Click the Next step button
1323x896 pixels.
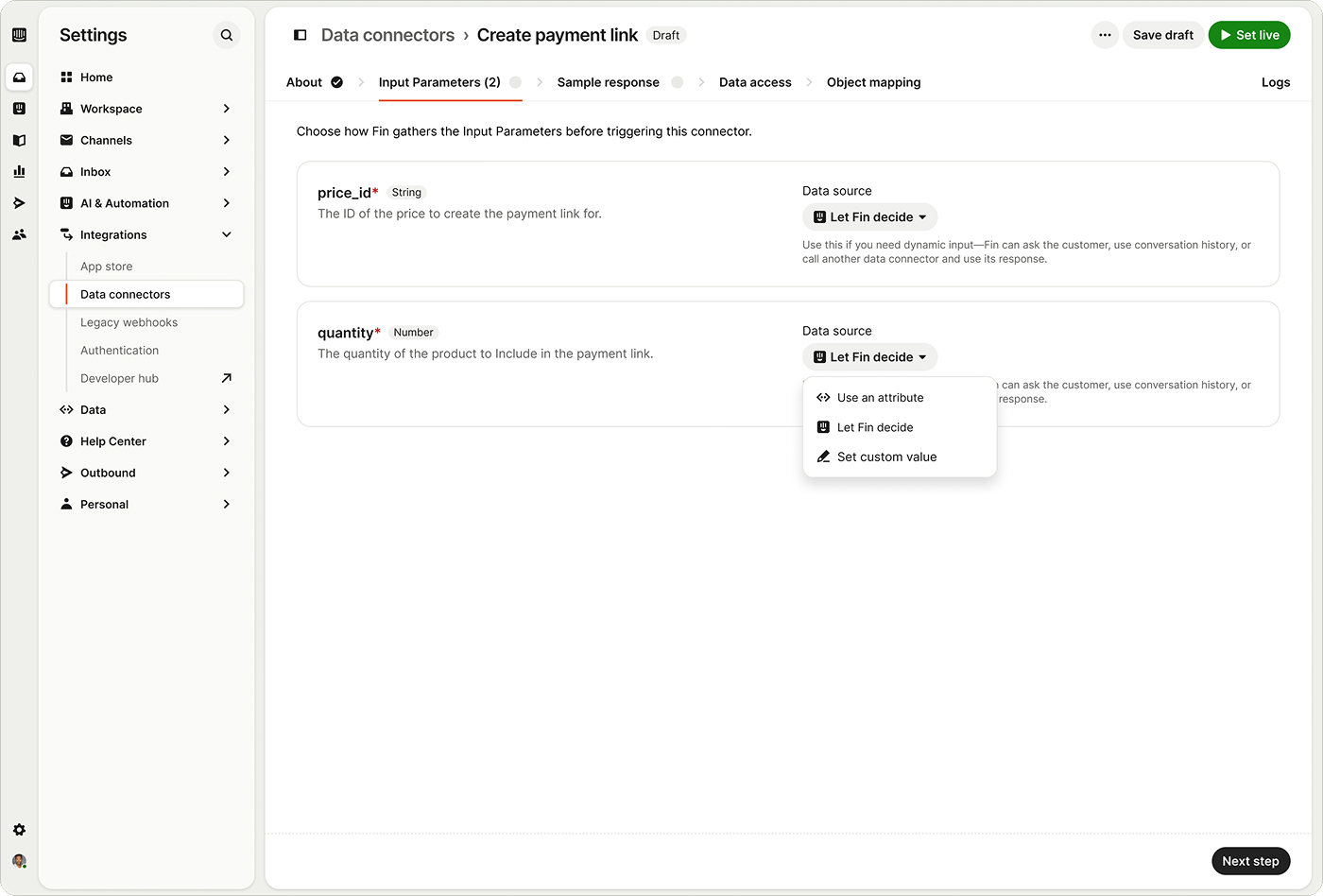coord(1249,861)
